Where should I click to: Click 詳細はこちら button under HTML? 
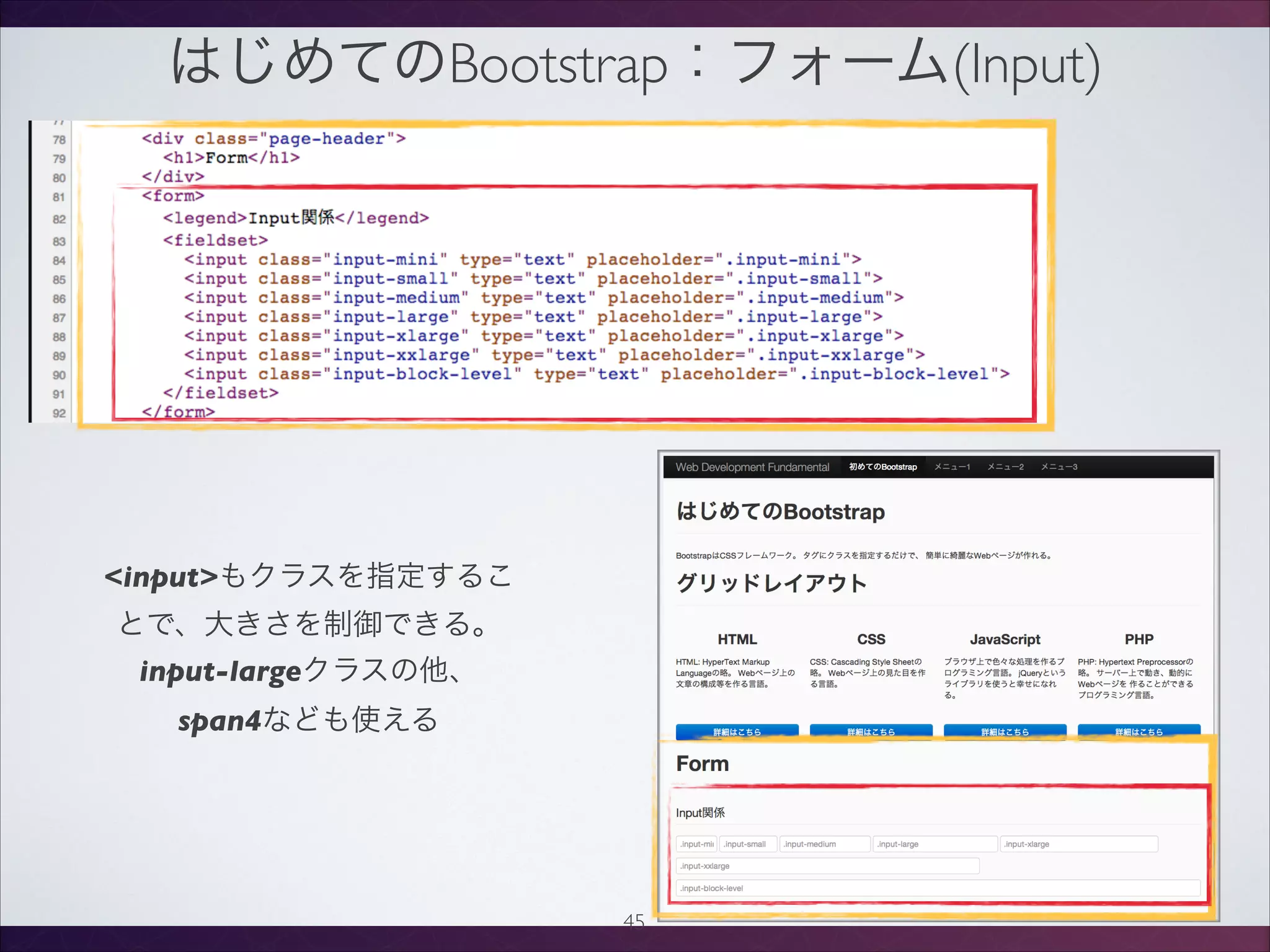pos(737,731)
